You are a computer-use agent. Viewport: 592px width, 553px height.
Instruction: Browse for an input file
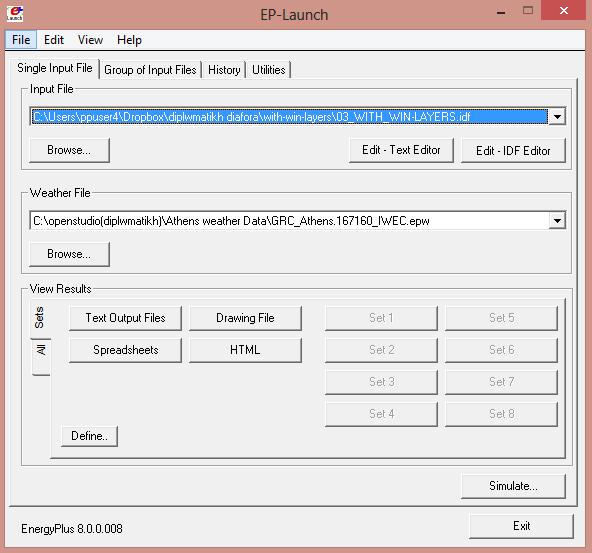coord(69,150)
